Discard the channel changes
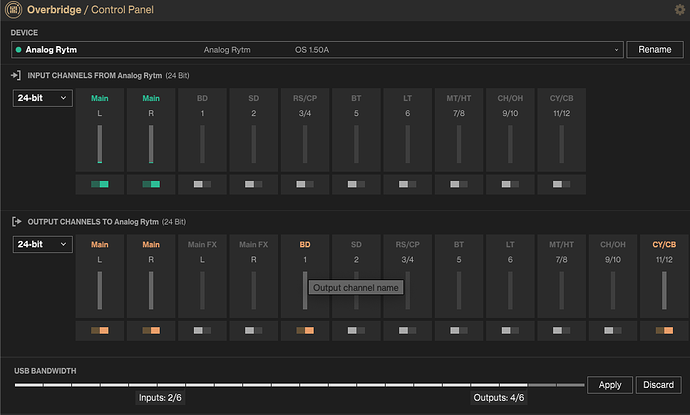This screenshot has width=690, height=415. point(658,385)
